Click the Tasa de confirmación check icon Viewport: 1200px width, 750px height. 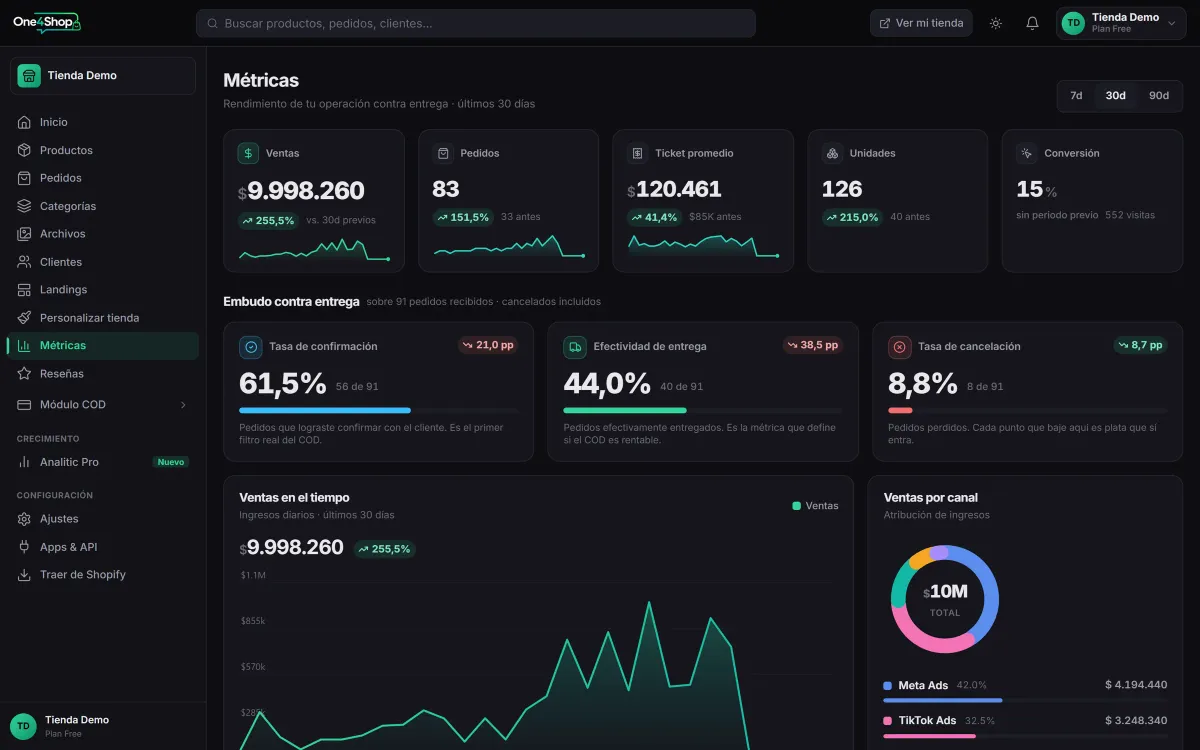pos(251,347)
